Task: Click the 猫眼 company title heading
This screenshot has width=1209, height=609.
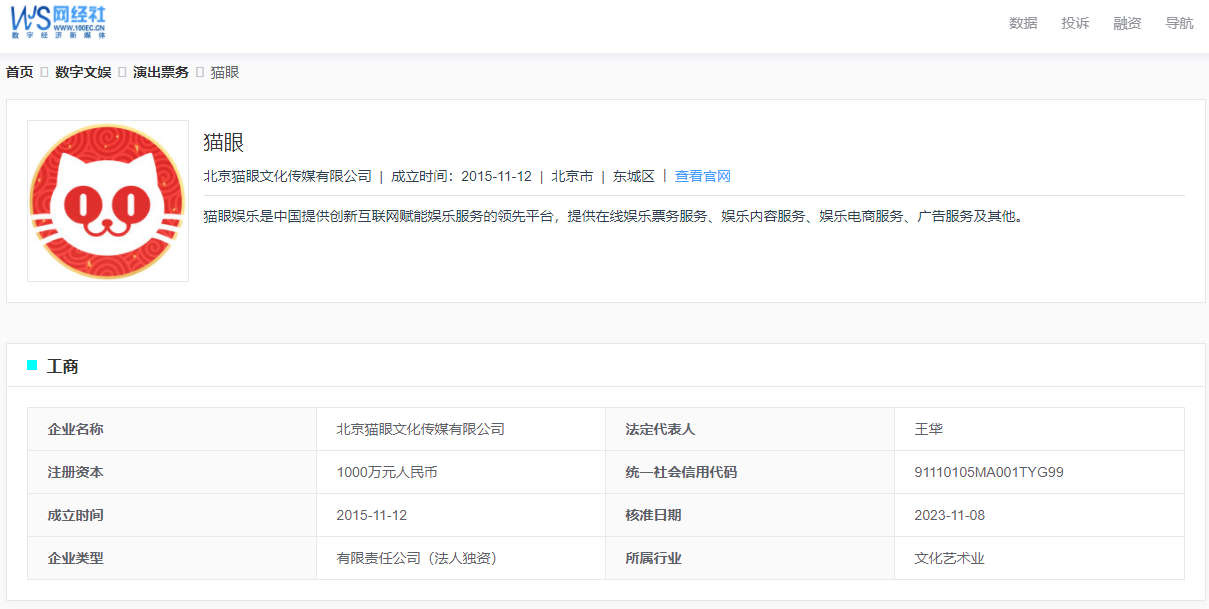Action: click(224, 142)
